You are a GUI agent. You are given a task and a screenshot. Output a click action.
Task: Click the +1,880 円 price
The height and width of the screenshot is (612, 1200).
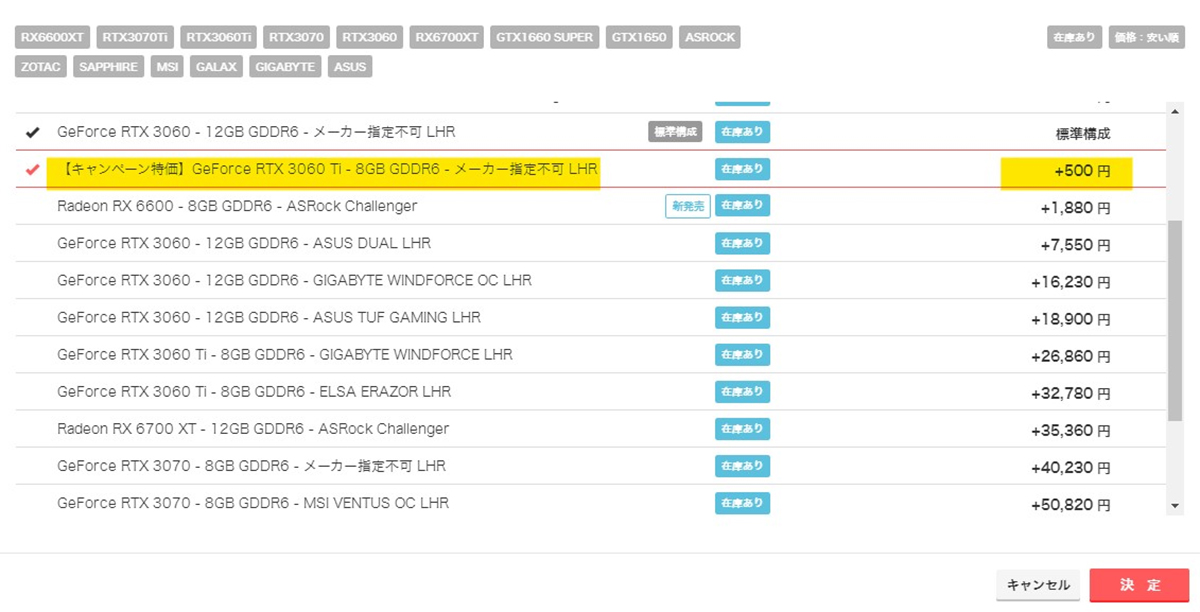pos(1075,208)
